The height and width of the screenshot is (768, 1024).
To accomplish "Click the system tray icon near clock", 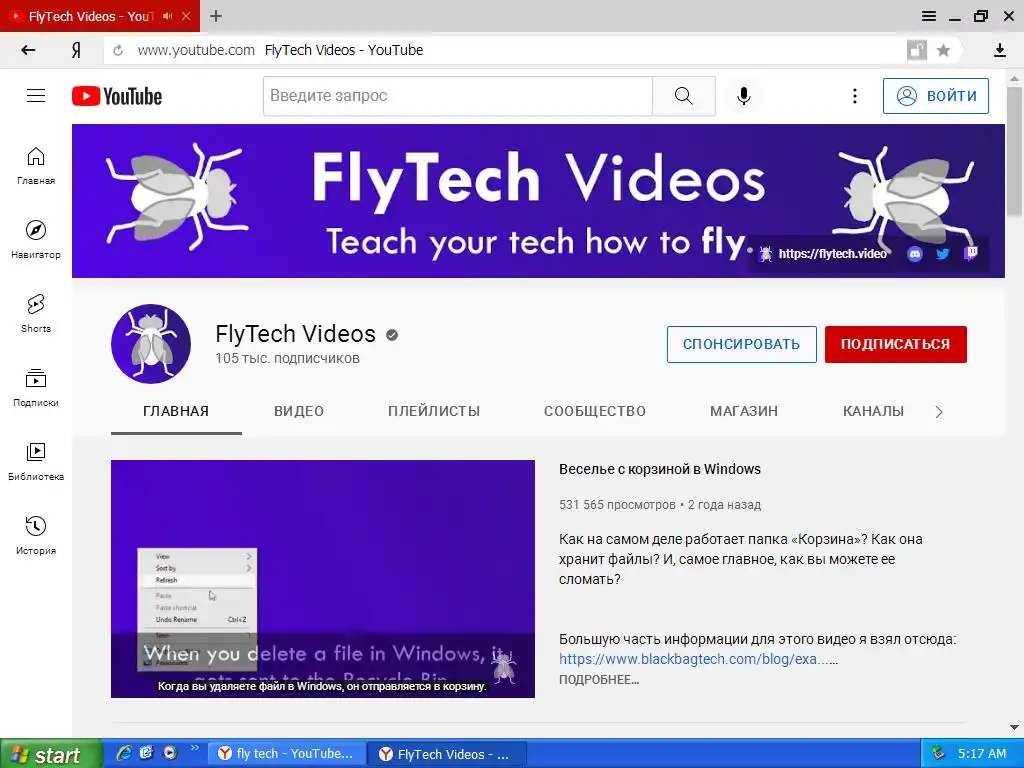I will (x=938, y=754).
